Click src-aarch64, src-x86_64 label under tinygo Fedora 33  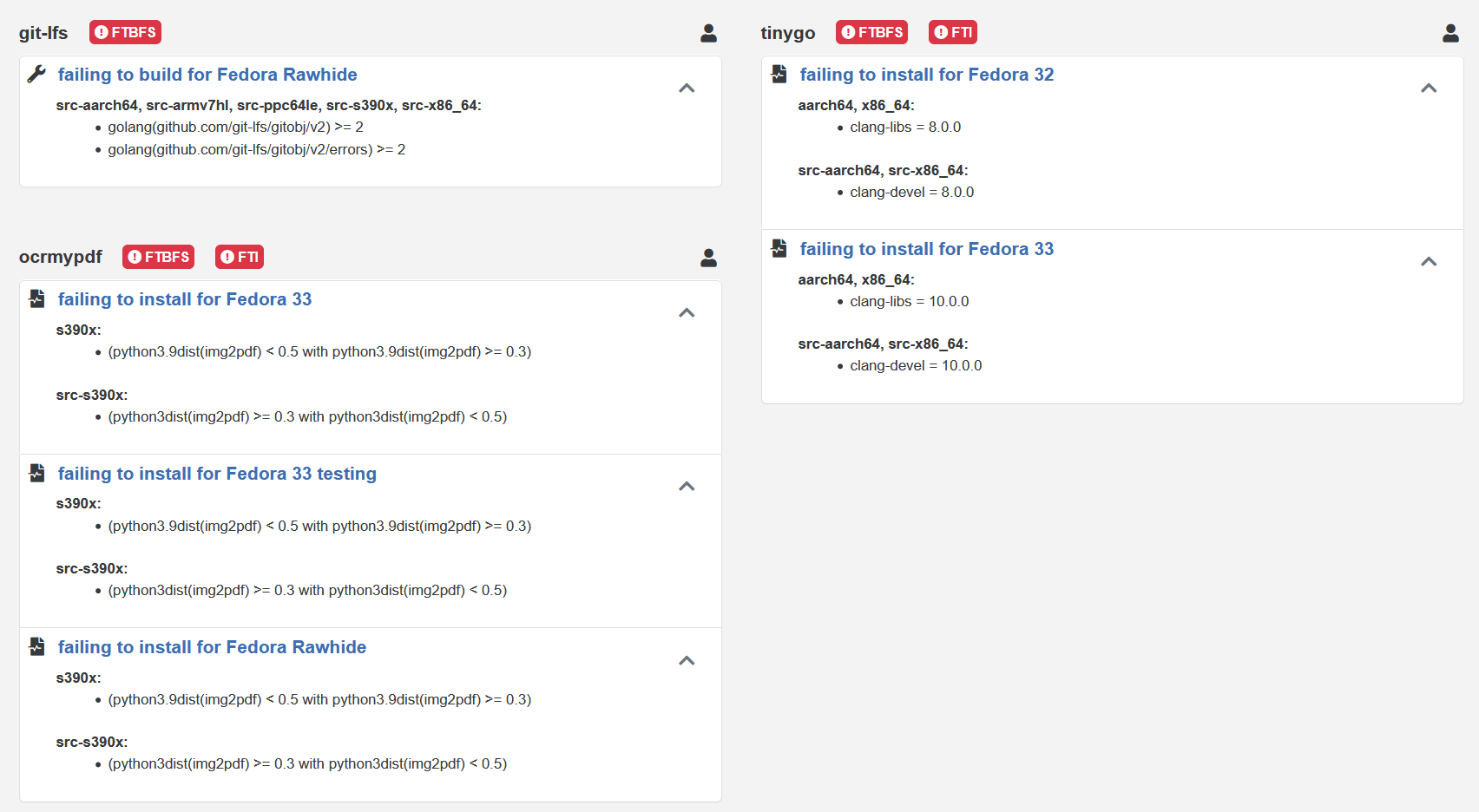pos(884,344)
